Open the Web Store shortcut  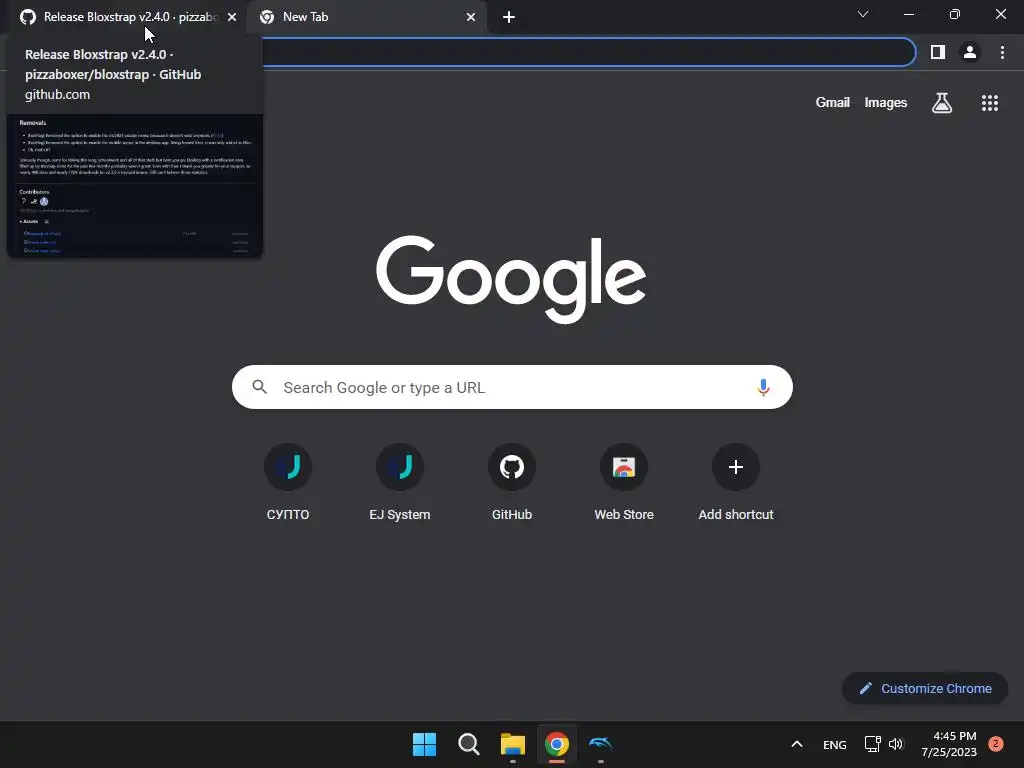(624, 483)
